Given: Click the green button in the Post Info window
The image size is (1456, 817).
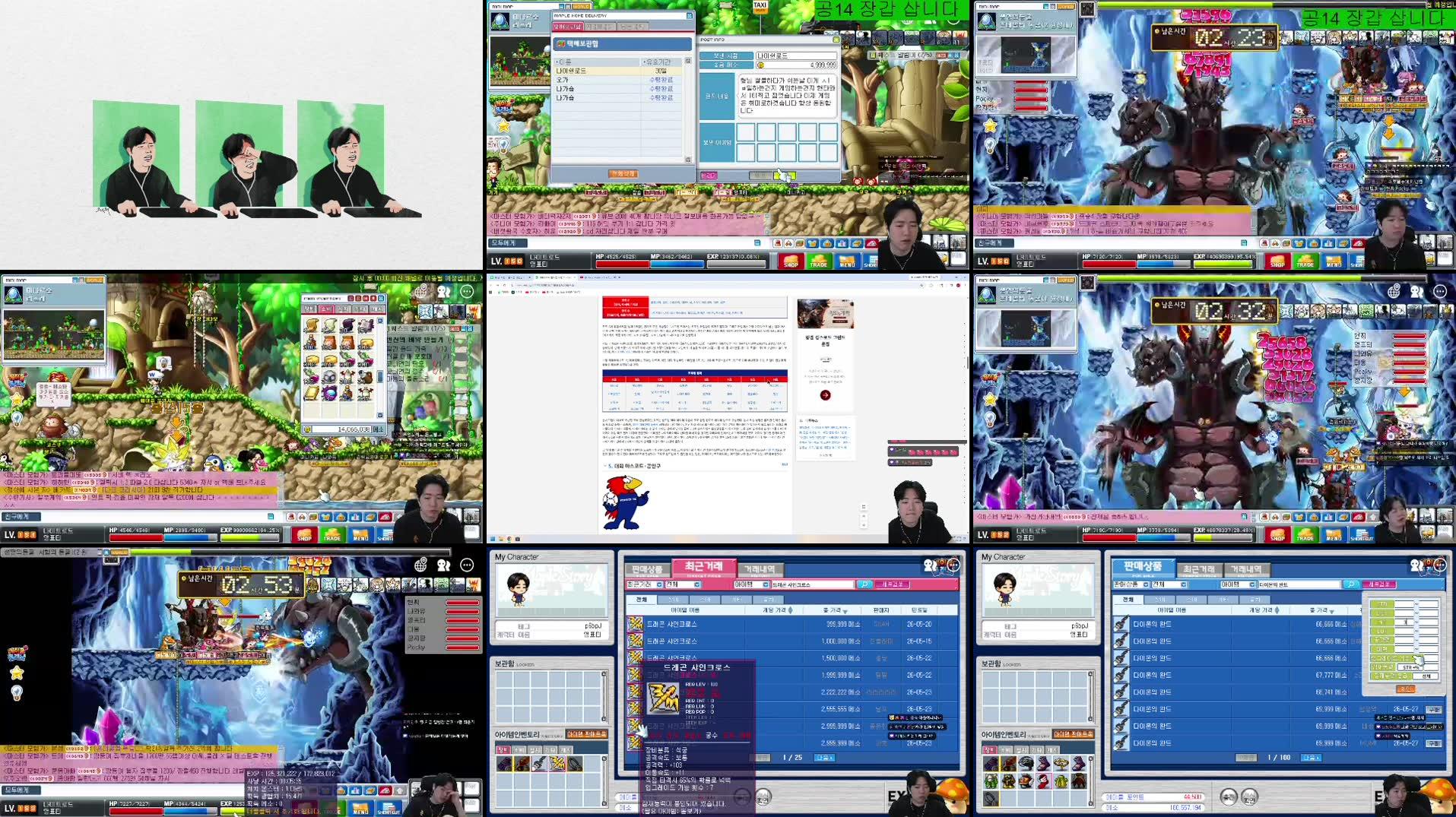Looking at the screenshot, I should pyautogui.click(x=784, y=176).
